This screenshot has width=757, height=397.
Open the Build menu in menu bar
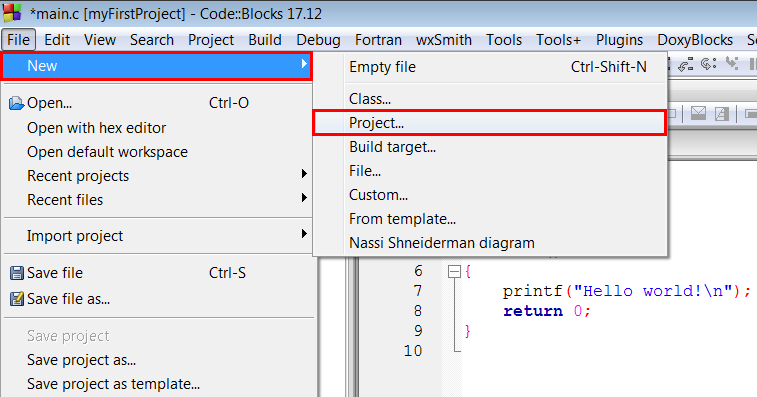coord(265,40)
